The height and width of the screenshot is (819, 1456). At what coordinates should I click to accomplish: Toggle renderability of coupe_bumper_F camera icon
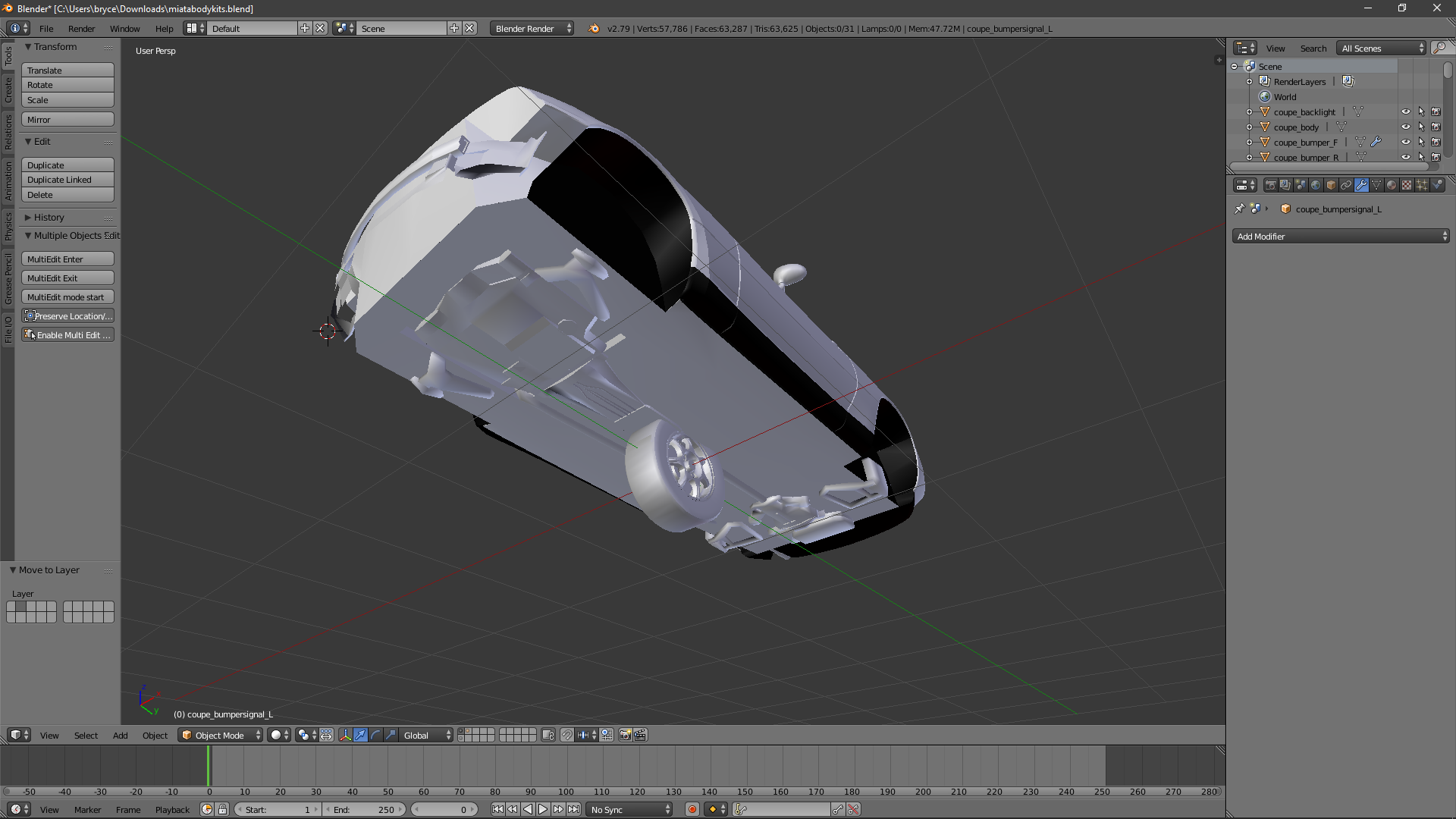(x=1436, y=142)
